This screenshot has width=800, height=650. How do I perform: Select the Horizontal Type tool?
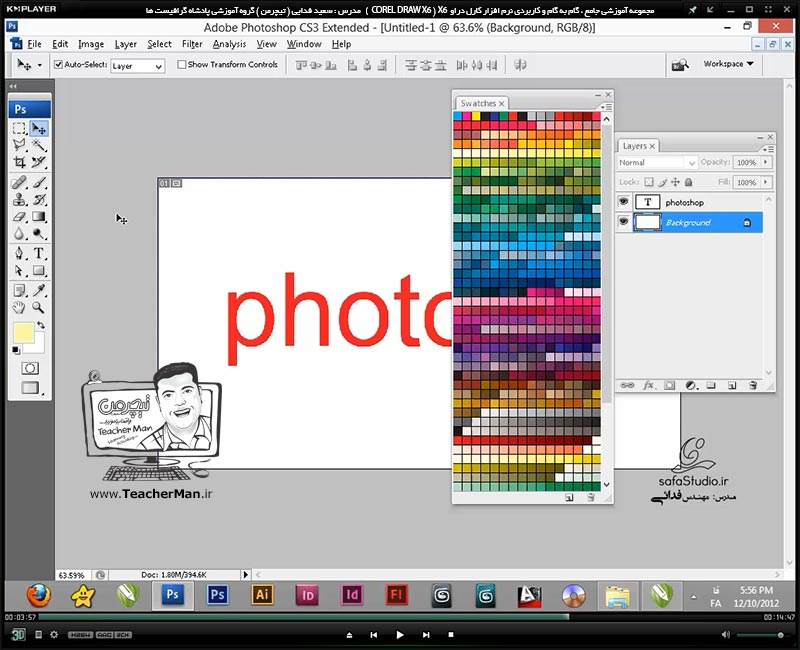point(39,253)
